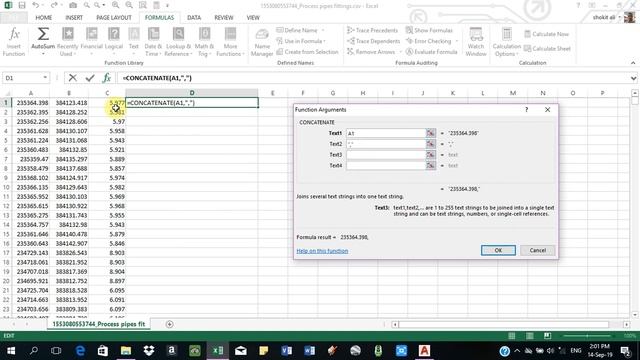Click the Text3 input field
Viewport: 640px width, 360px height.
click(386, 155)
